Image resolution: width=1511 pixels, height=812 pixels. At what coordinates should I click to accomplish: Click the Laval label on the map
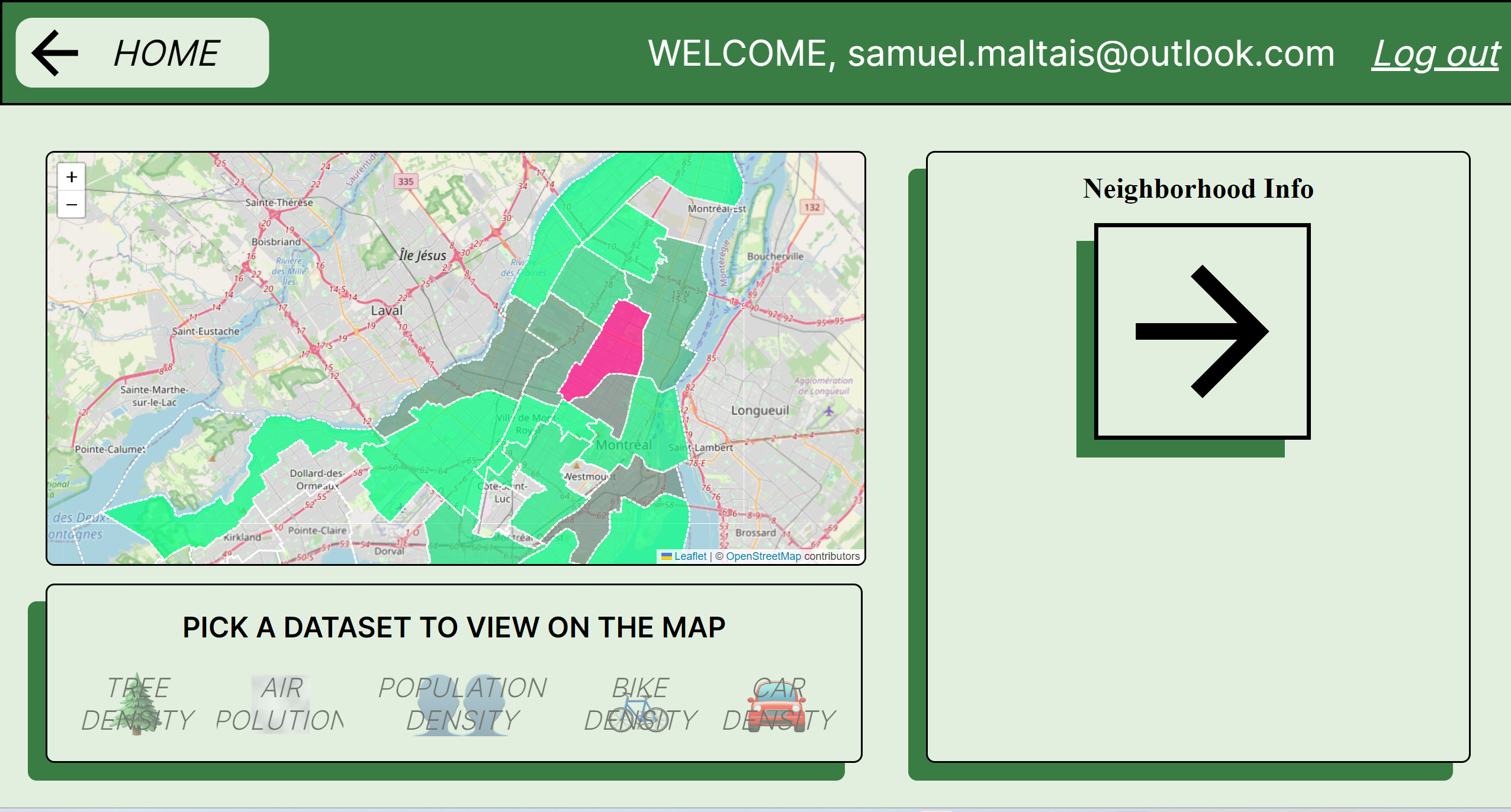pyautogui.click(x=387, y=311)
